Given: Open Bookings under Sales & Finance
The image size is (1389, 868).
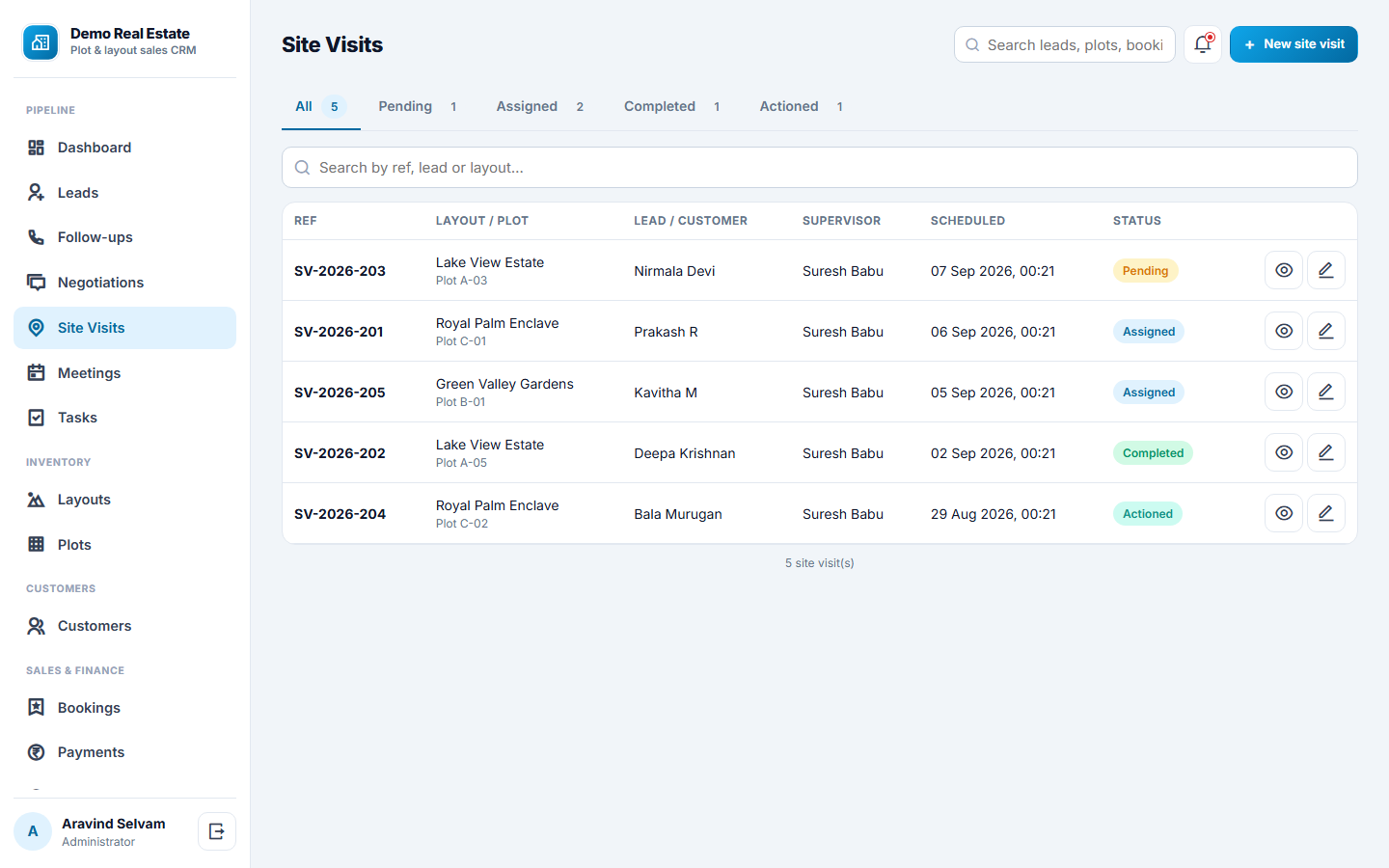Looking at the screenshot, I should 124,708.
